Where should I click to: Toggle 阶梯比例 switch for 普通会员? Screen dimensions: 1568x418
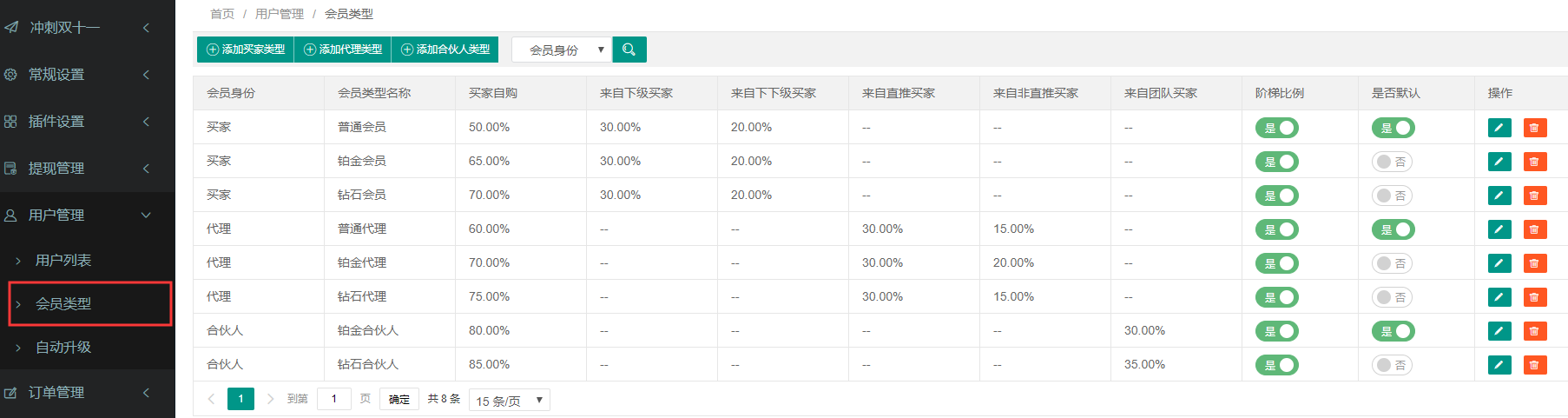[x=1276, y=128]
